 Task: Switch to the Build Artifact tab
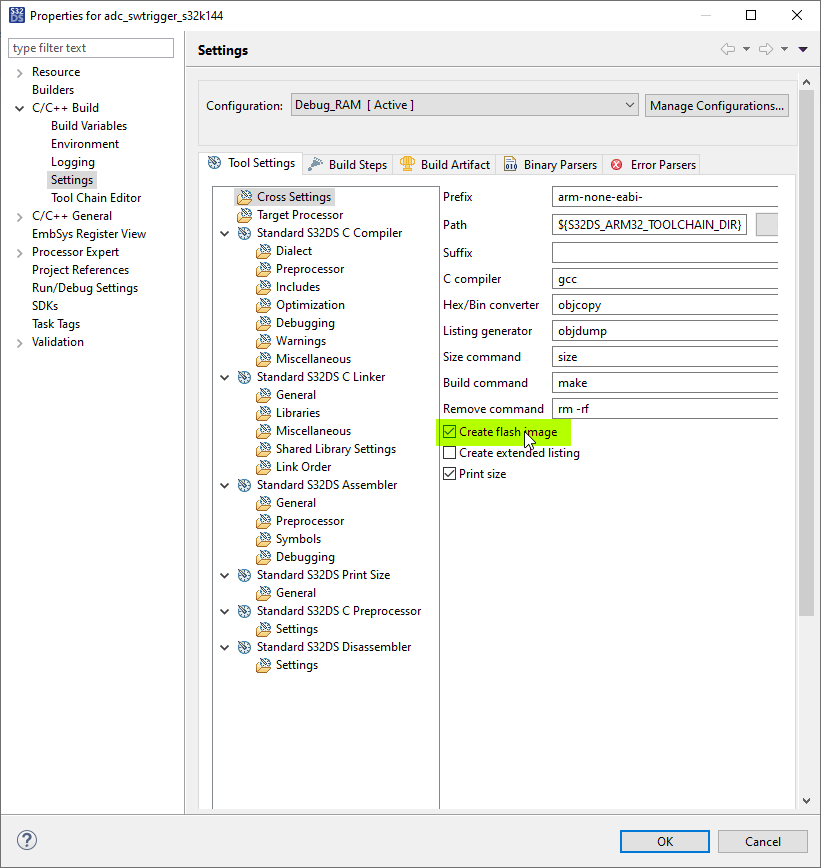click(x=445, y=164)
